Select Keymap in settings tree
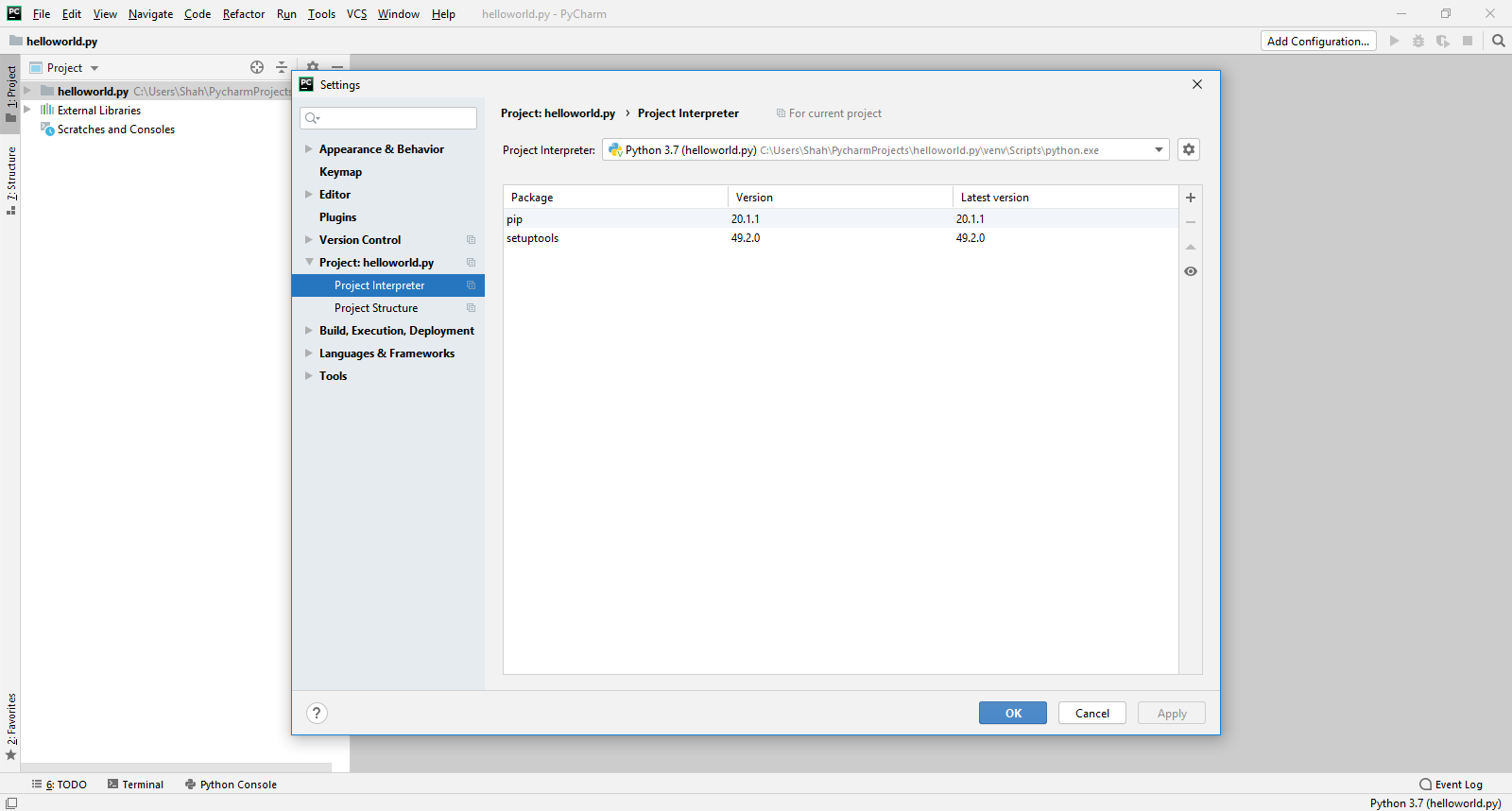This screenshot has width=1512, height=811. 340,172
